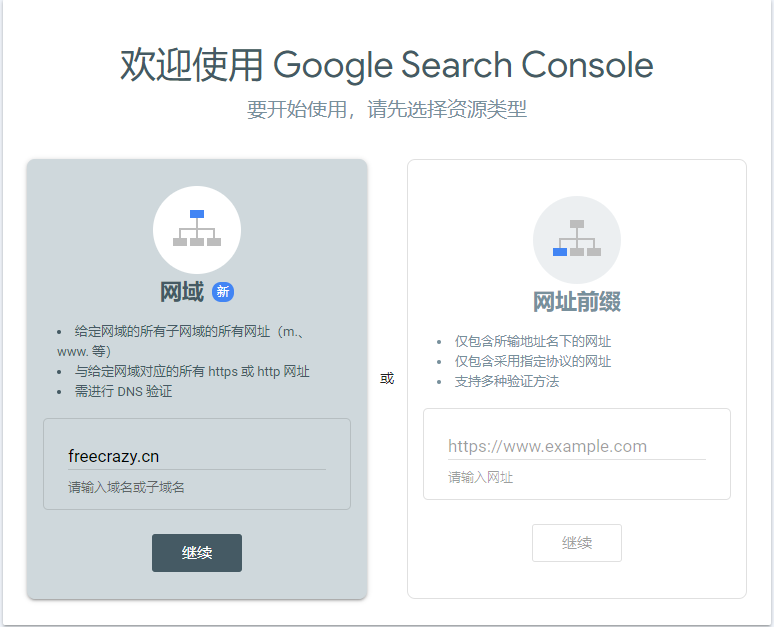The image size is (774, 627).
Task: Click the helper text 请输入网址
Action: point(481,477)
